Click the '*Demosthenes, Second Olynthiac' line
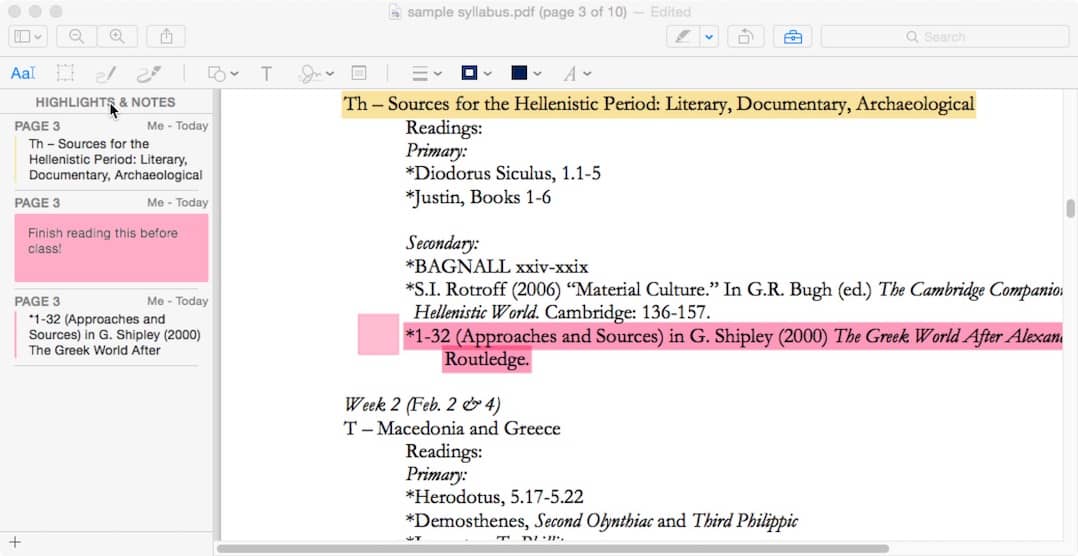The width and height of the screenshot is (1078, 556). pos(602,521)
